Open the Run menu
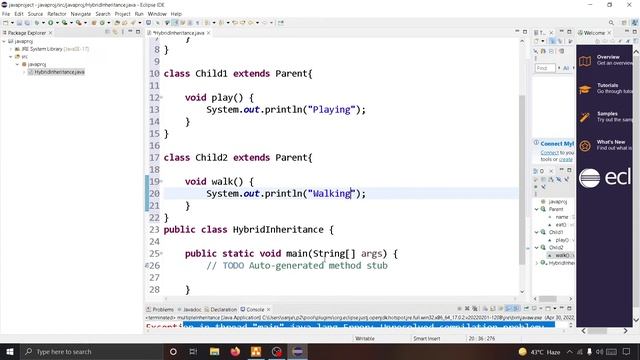 pyautogui.click(x=139, y=14)
